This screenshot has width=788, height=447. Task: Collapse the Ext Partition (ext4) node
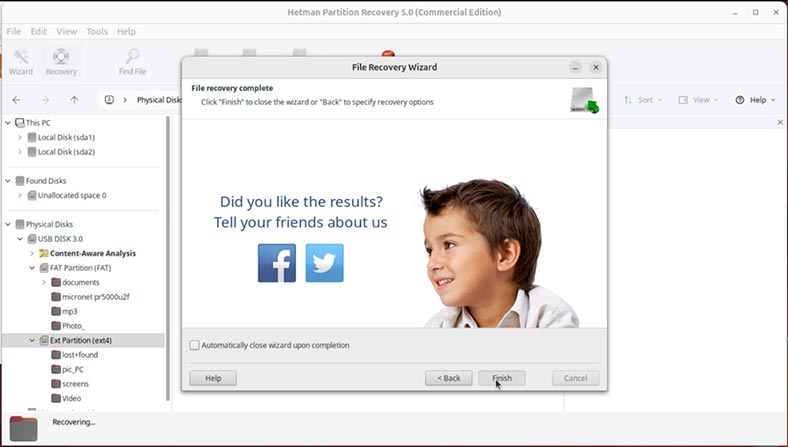32,340
